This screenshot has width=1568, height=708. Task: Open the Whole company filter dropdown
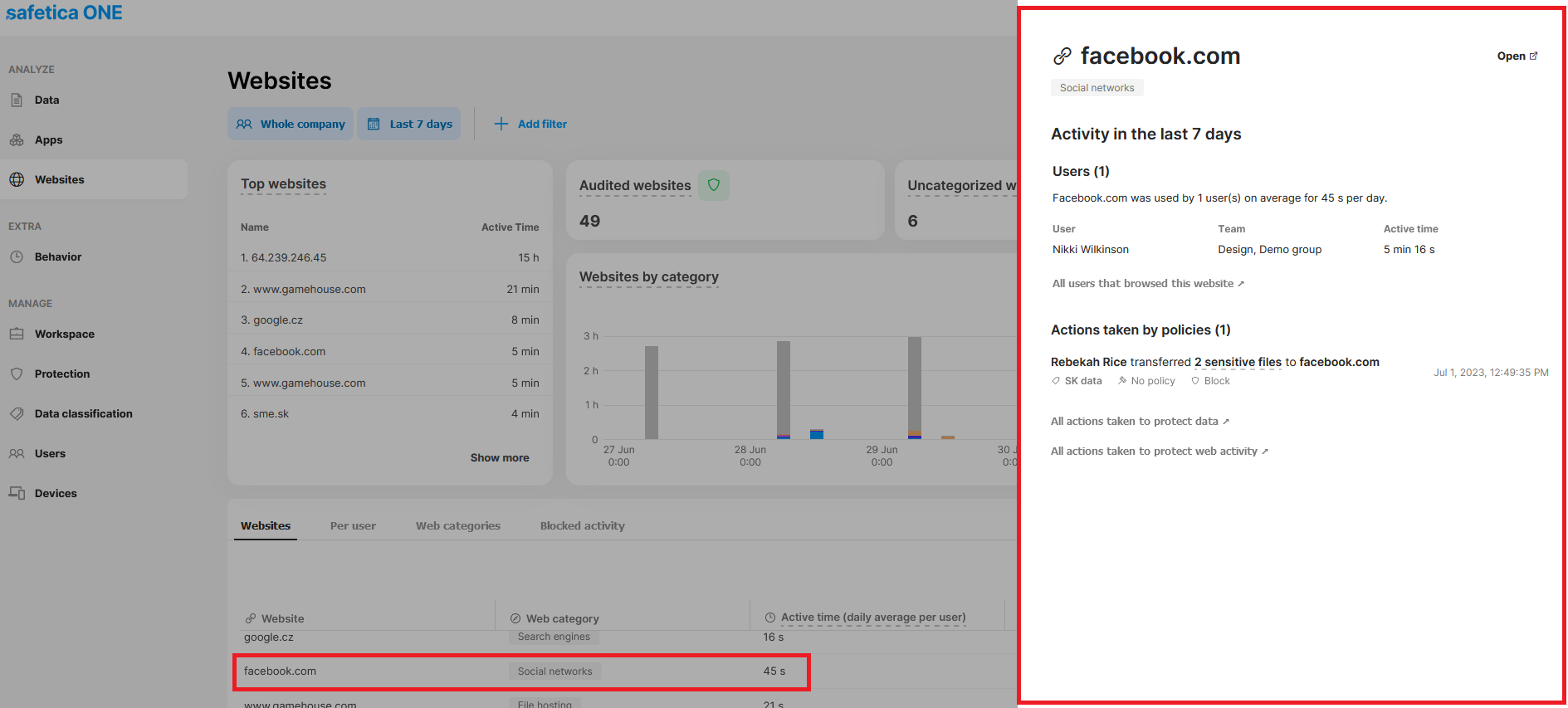click(x=291, y=124)
